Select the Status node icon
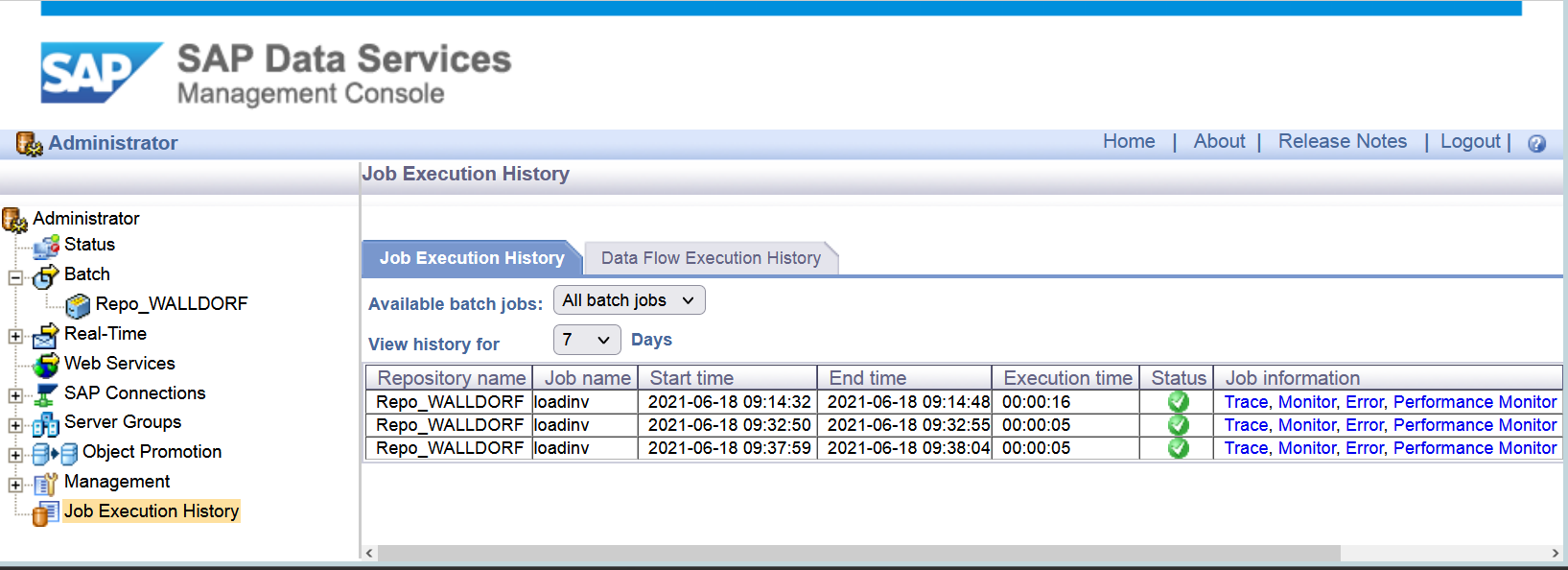 (46, 247)
